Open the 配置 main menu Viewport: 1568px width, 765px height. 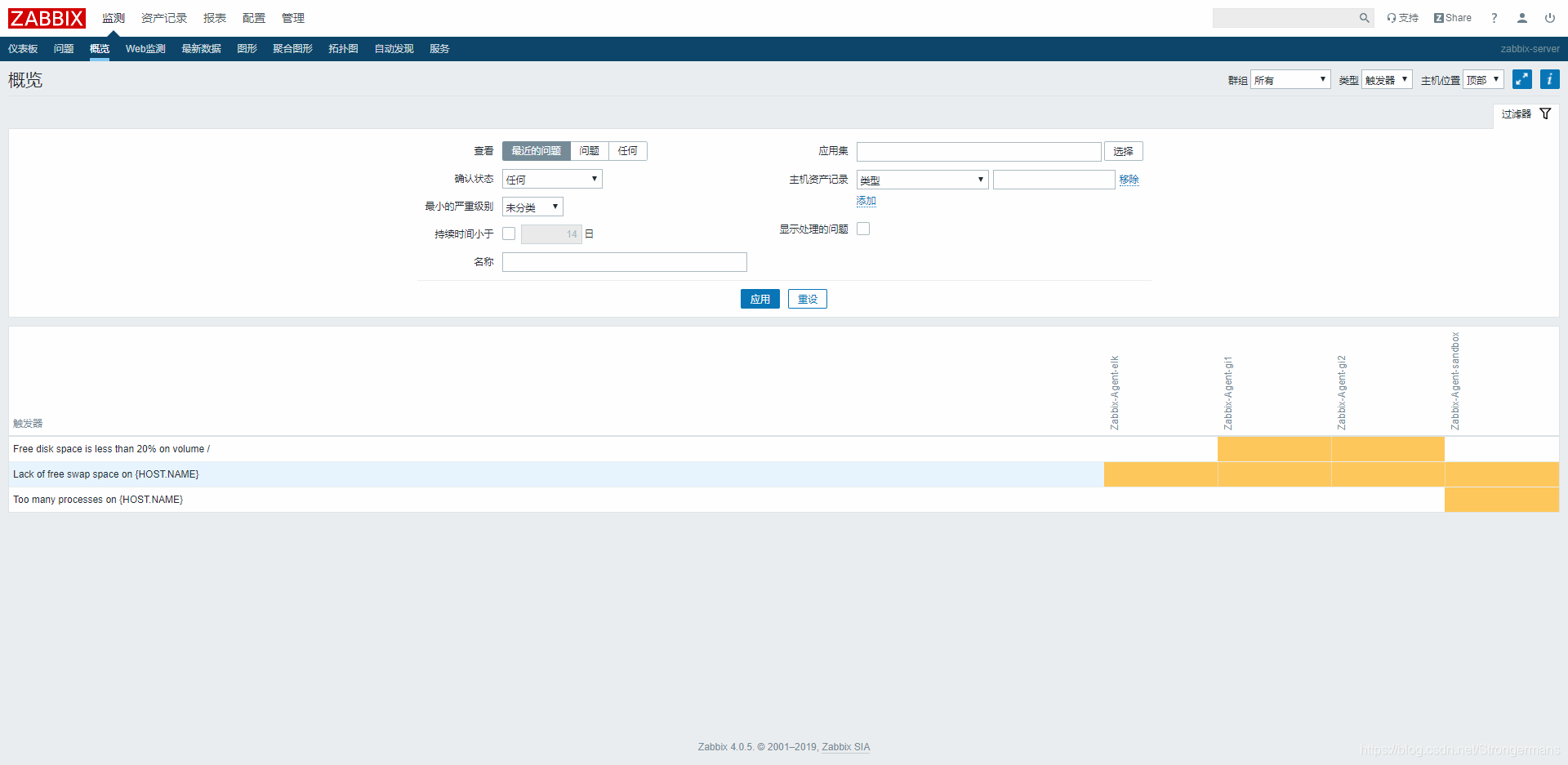pos(254,18)
